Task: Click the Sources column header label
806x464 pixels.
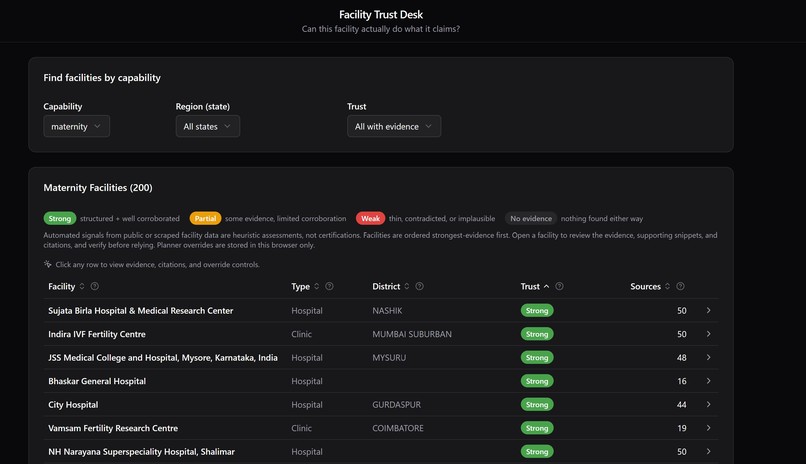Action: [645, 286]
